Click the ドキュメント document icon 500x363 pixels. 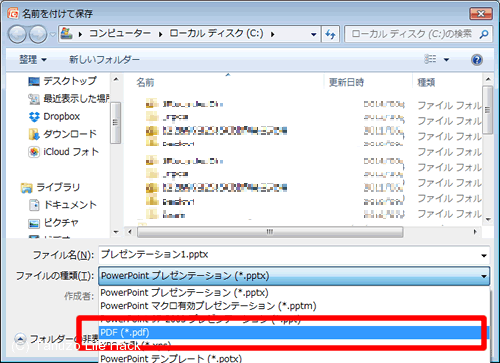[34, 205]
